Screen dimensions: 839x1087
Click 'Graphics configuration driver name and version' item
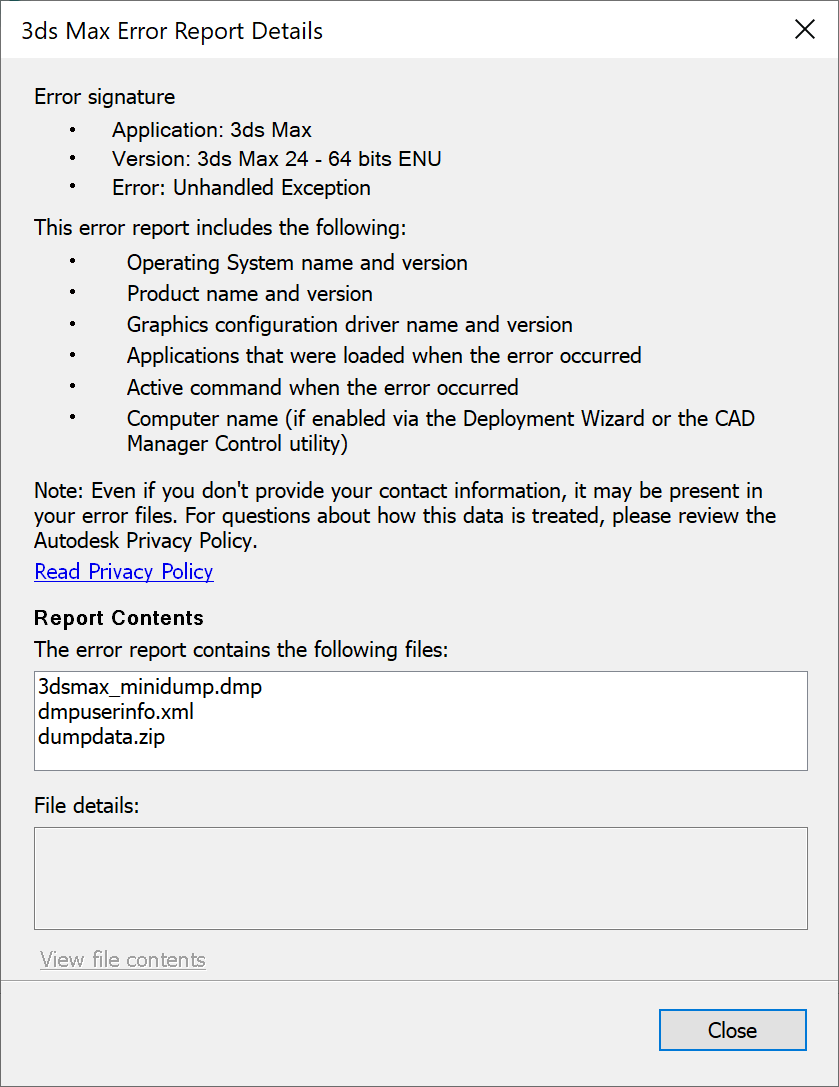(349, 325)
